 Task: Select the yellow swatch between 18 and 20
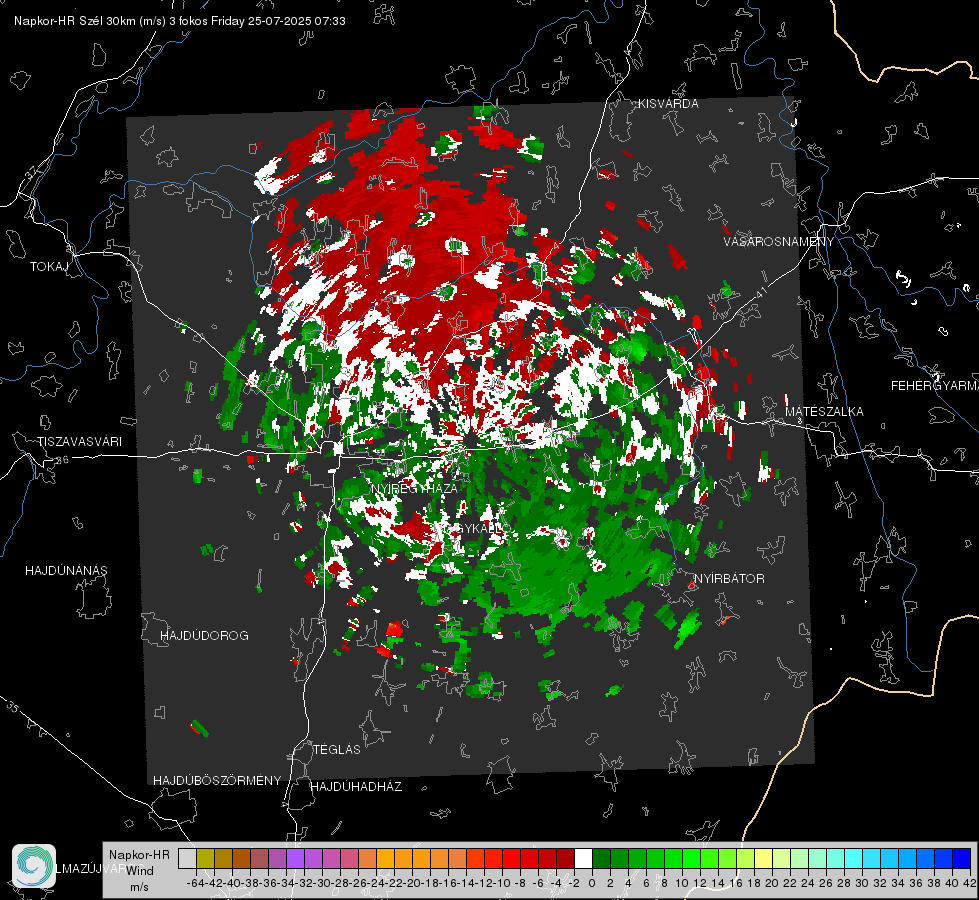(x=764, y=858)
